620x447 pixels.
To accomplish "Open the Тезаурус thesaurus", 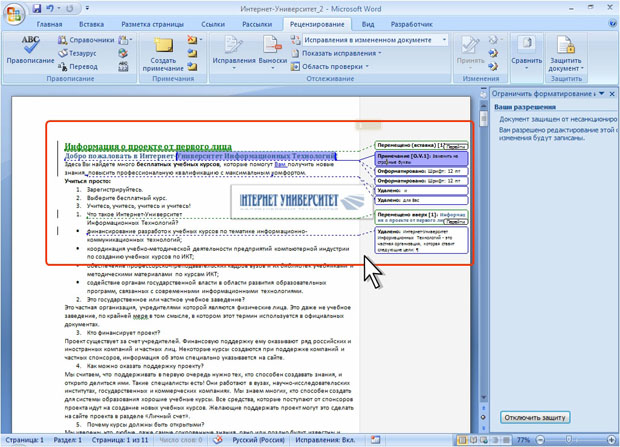I will point(80,53).
